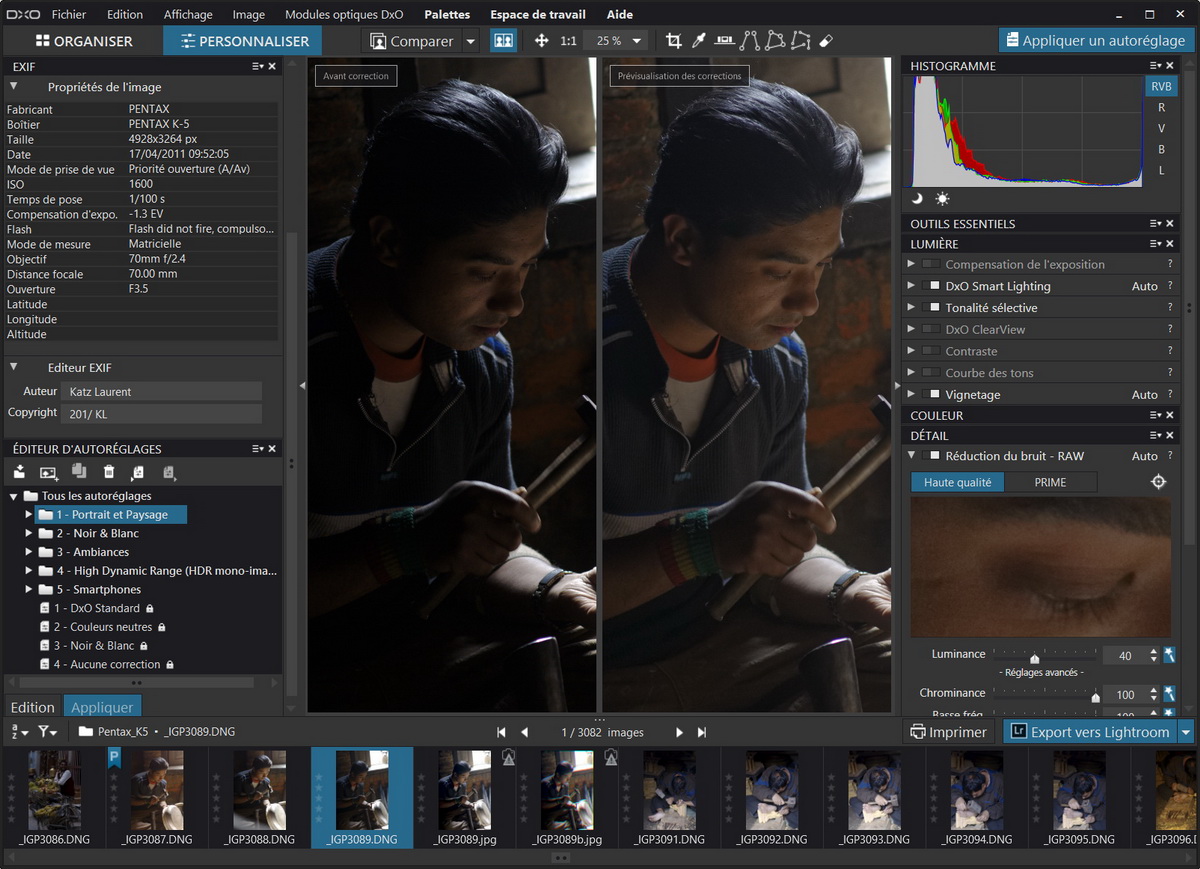The height and width of the screenshot is (869, 1200).
Task: Click the Imprimer button
Action: pyautogui.click(x=948, y=732)
